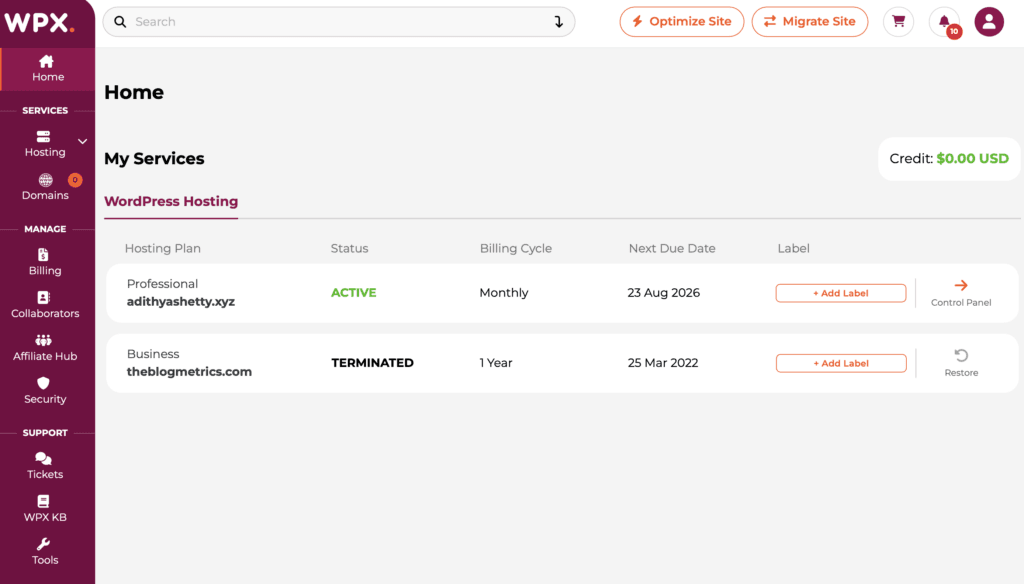Click the ACTIVE status text
The image size is (1024, 584).
click(x=353, y=293)
